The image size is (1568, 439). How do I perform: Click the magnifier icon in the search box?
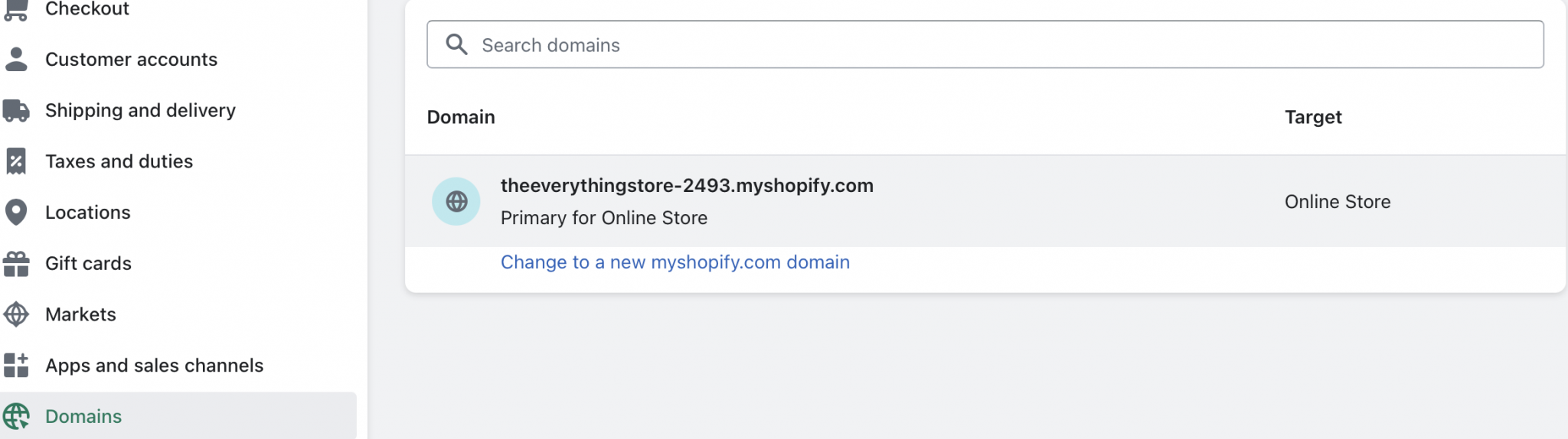[x=456, y=44]
